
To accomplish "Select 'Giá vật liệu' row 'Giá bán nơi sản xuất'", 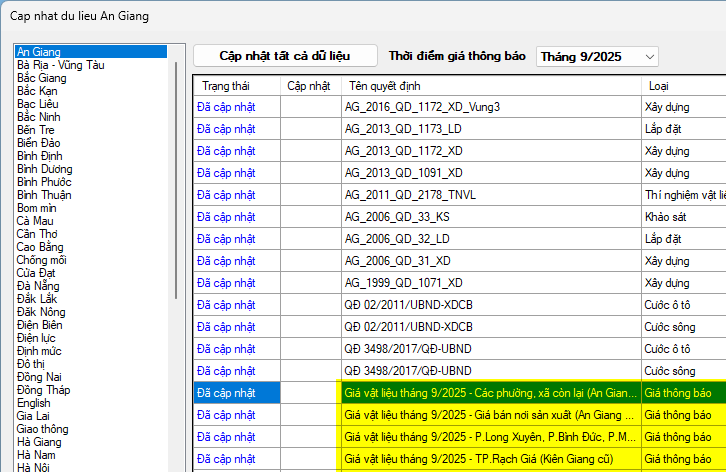I will point(459,415).
